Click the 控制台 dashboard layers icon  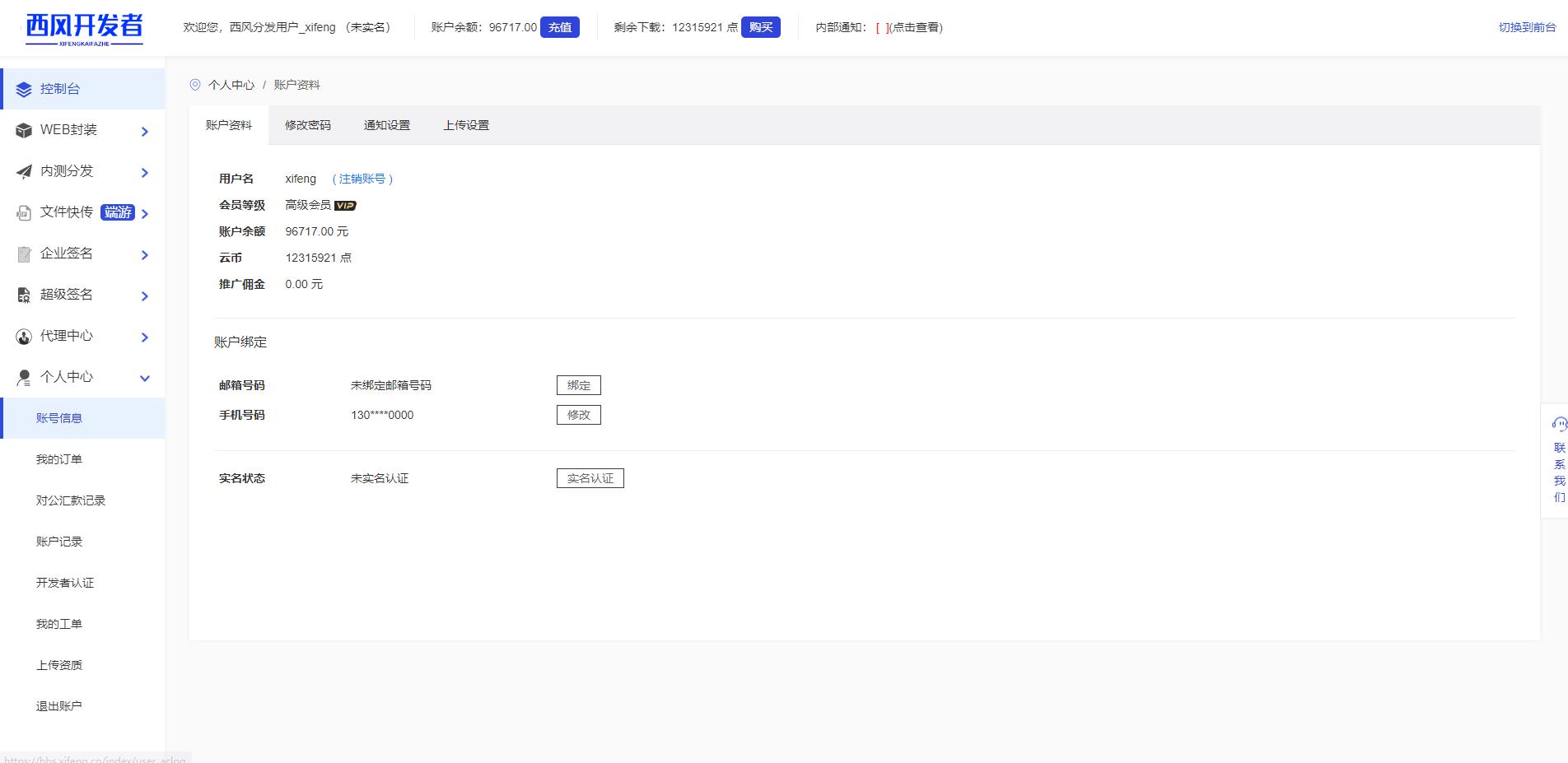pyautogui.click(x=24, y=89)
